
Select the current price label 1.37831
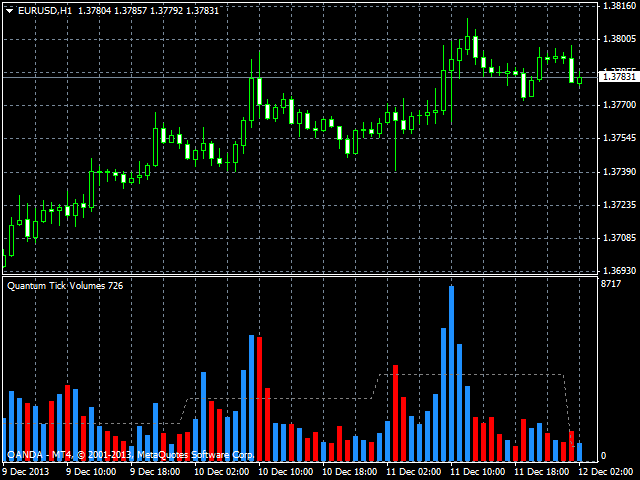617,76
